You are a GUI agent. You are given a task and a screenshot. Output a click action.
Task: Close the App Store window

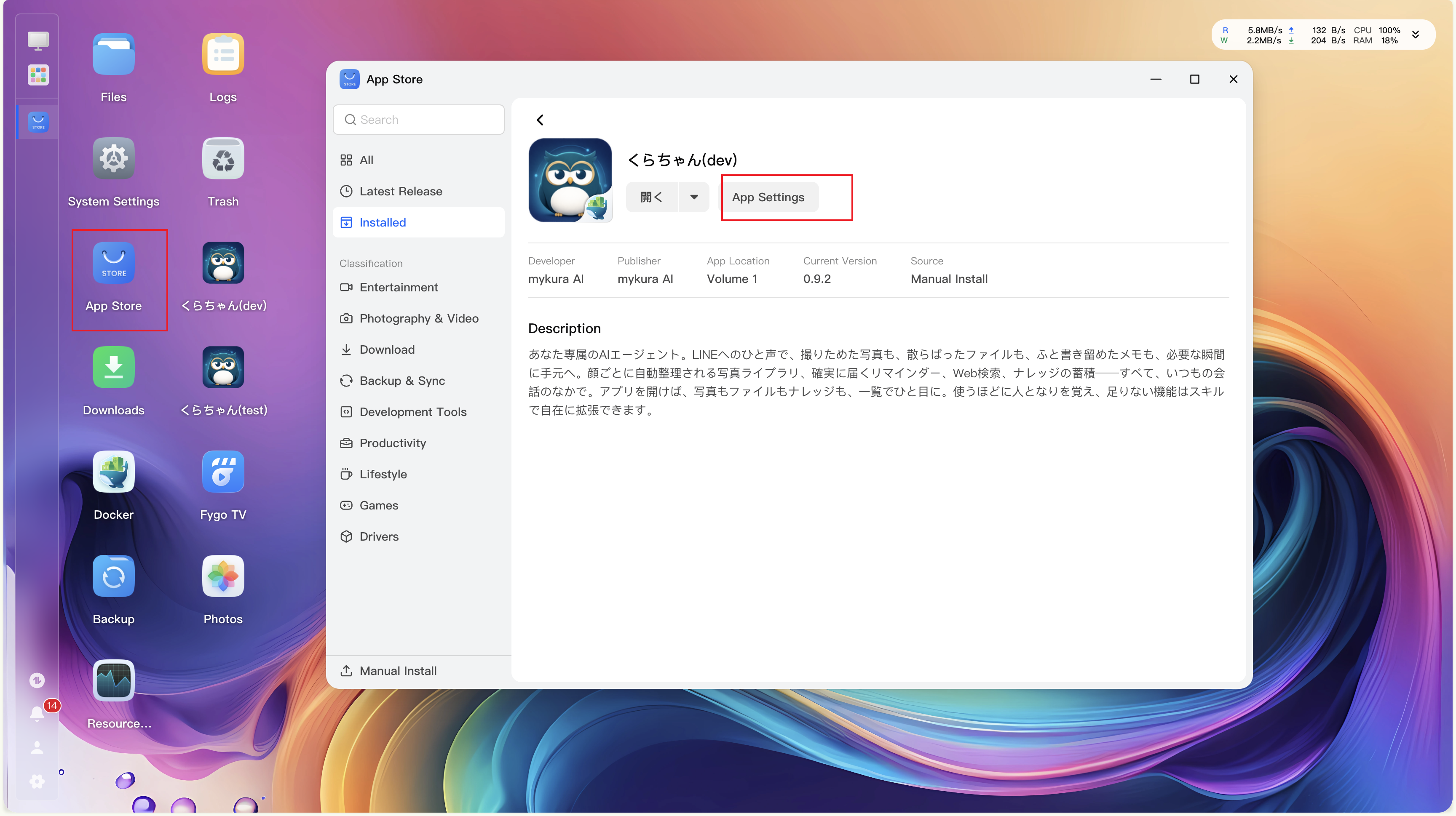pyautogui.click(x=1233, y=79)
